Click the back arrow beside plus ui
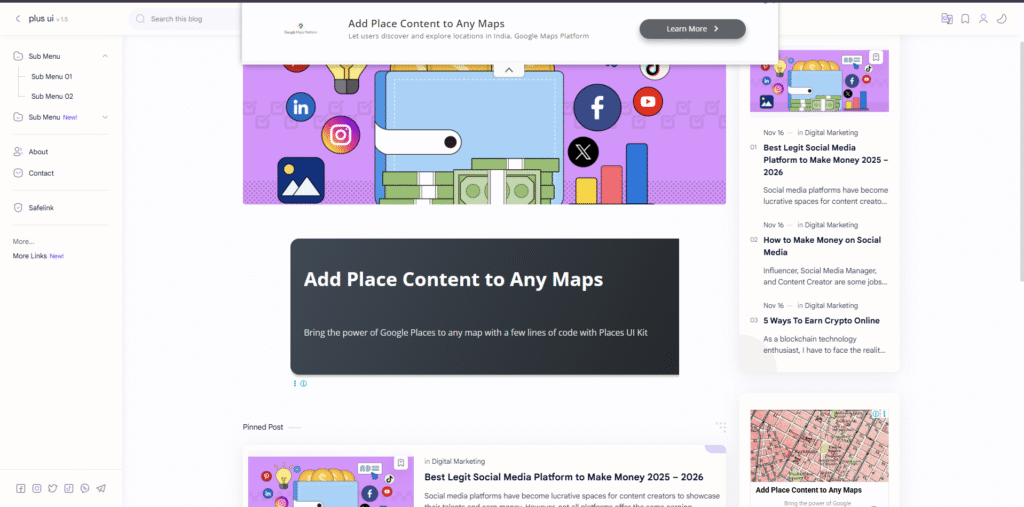This screenshot has width=1024, height=507. point(18,19)
